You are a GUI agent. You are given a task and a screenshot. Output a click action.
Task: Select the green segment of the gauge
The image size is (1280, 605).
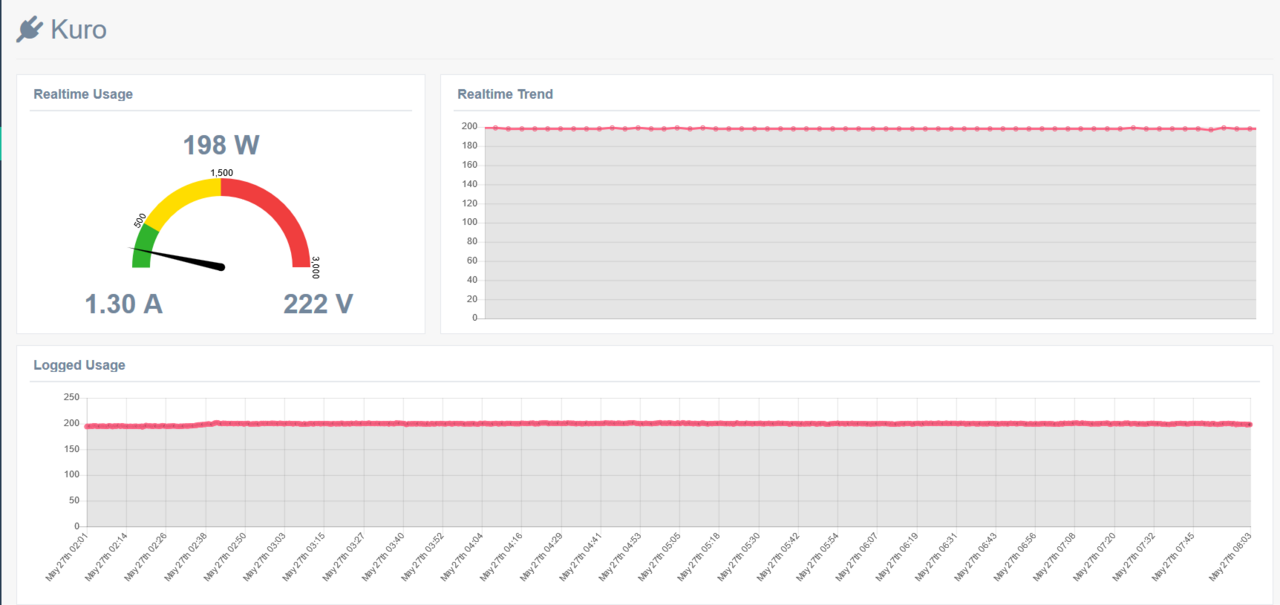tap(143, 246)
